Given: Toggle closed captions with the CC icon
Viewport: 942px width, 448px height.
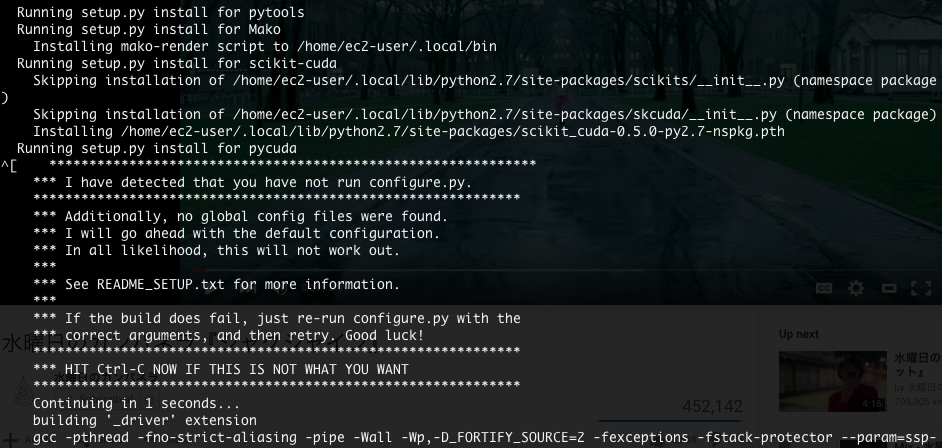Looking at the screenshot, I should [x=824, y=288].
